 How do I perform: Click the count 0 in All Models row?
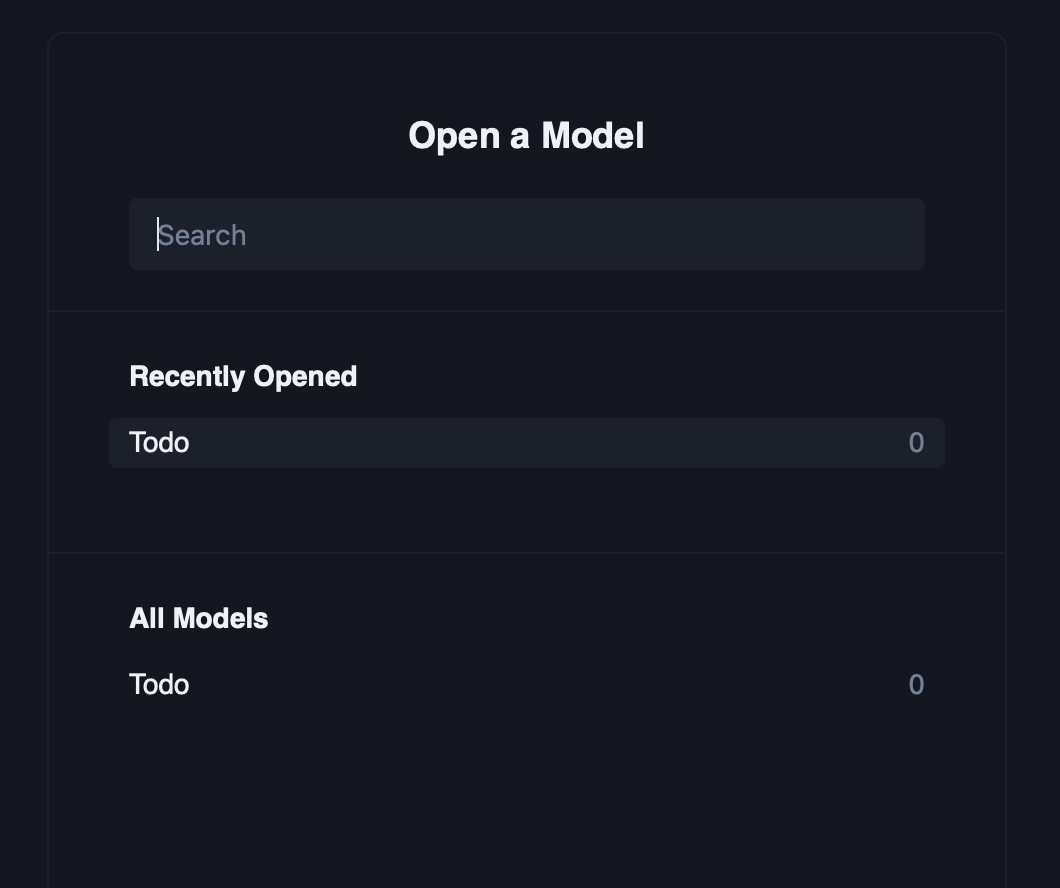point(916,685)
